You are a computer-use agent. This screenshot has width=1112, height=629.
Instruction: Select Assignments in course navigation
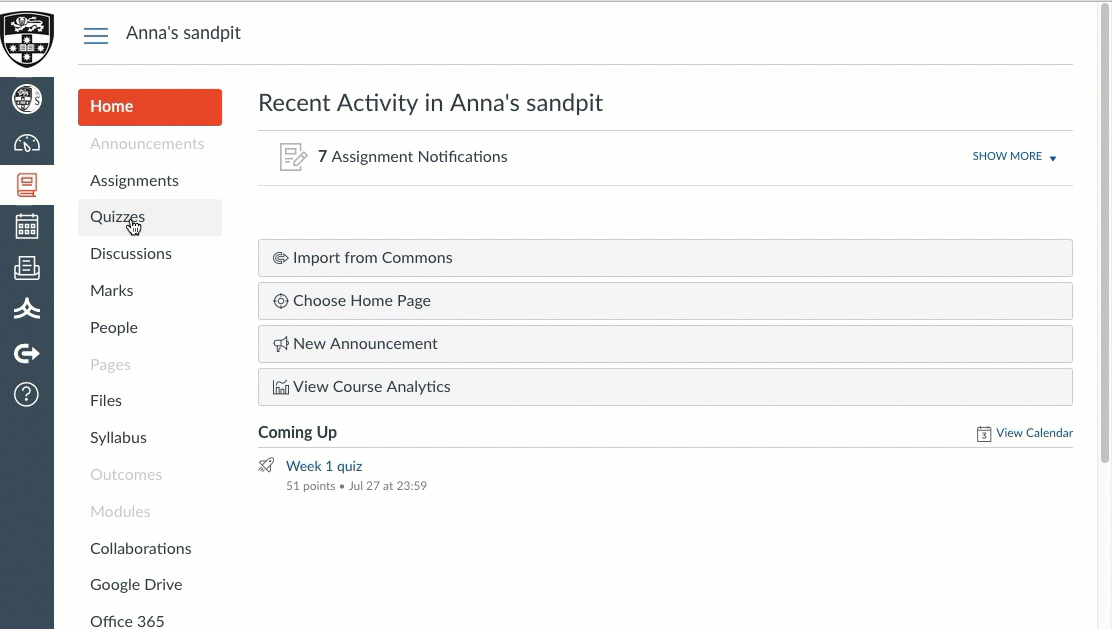point(134,181)
